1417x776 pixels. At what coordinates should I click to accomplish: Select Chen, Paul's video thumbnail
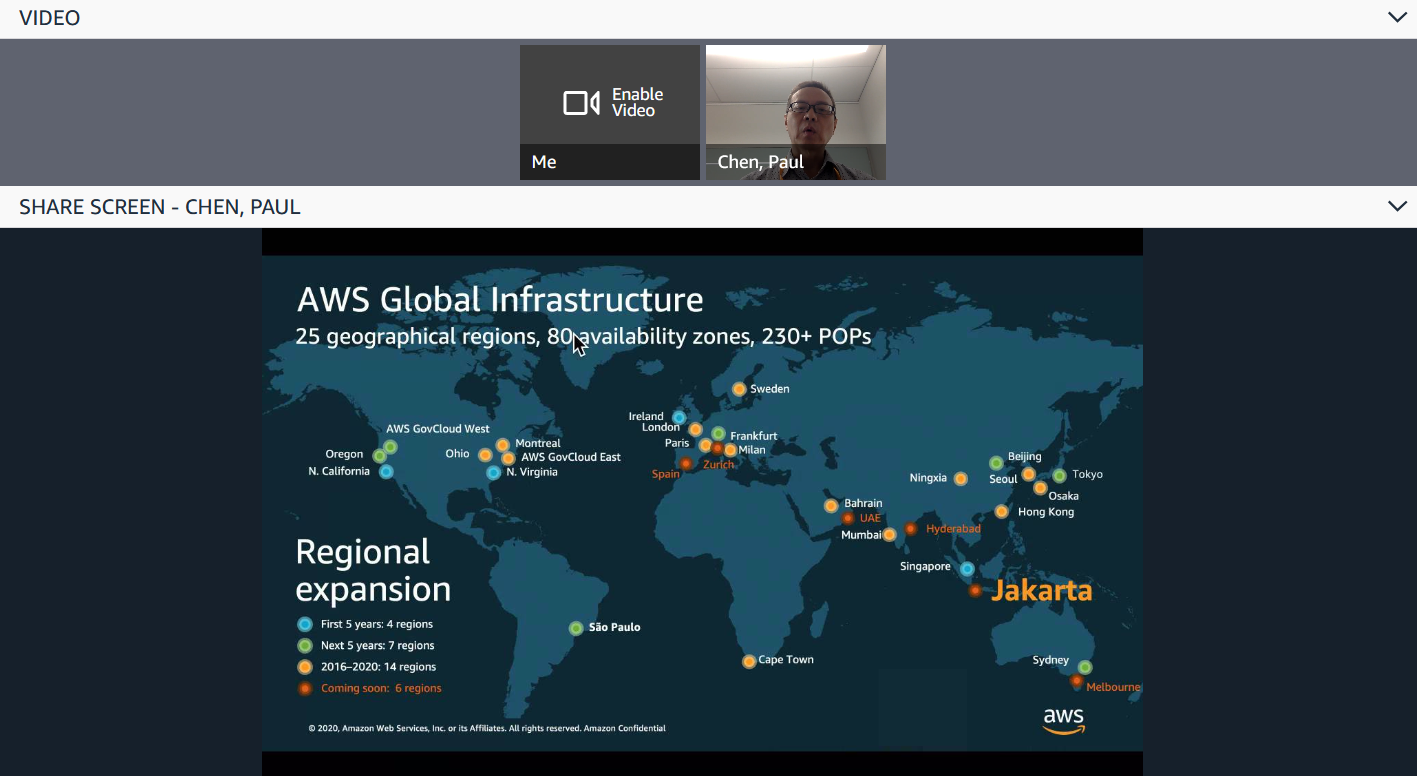coord(795,111)
